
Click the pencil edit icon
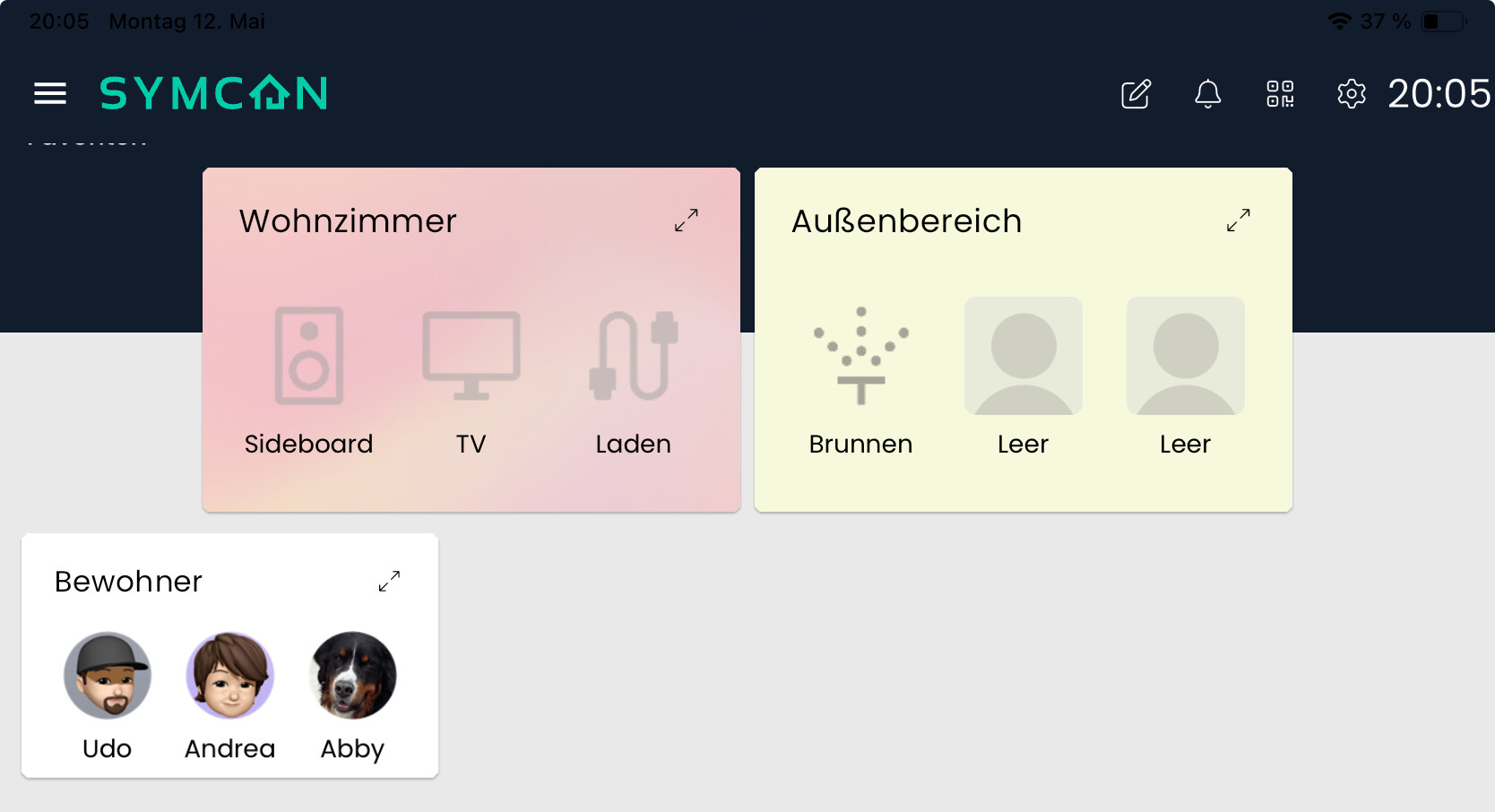coord(1136,93)
